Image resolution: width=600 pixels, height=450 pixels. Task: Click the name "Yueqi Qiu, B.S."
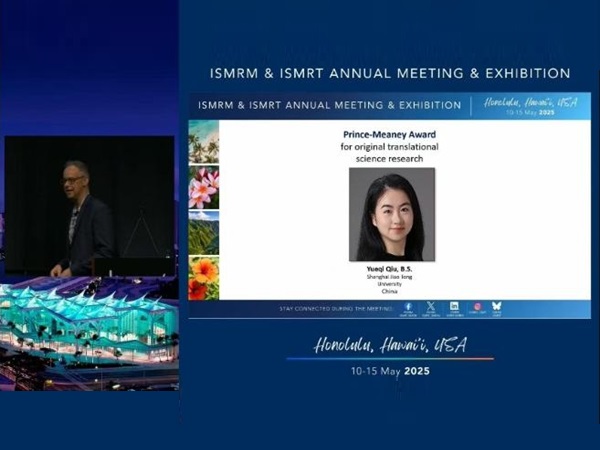point(389,269)
